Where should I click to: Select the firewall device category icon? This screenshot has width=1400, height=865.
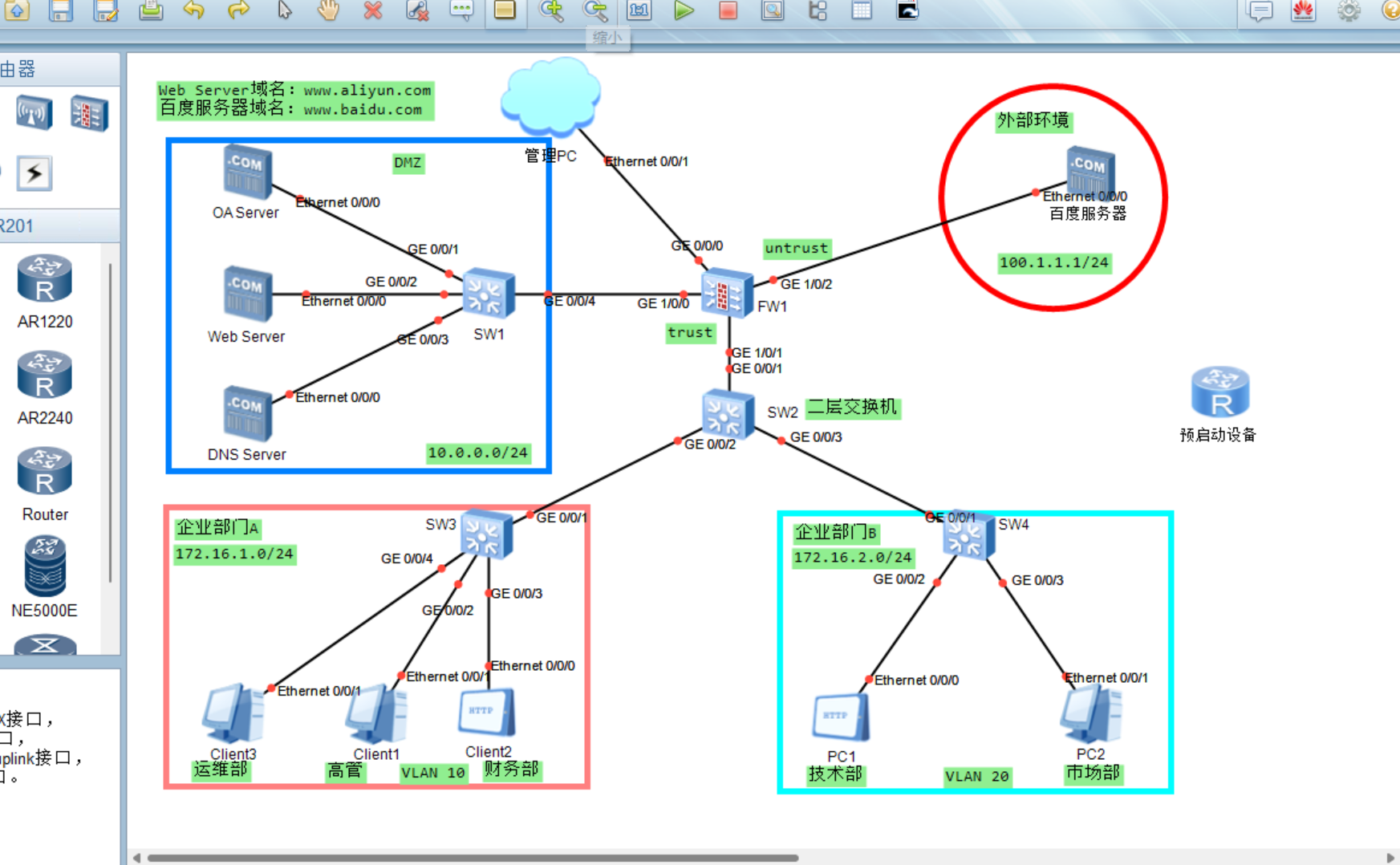click(x=89, y=113)
